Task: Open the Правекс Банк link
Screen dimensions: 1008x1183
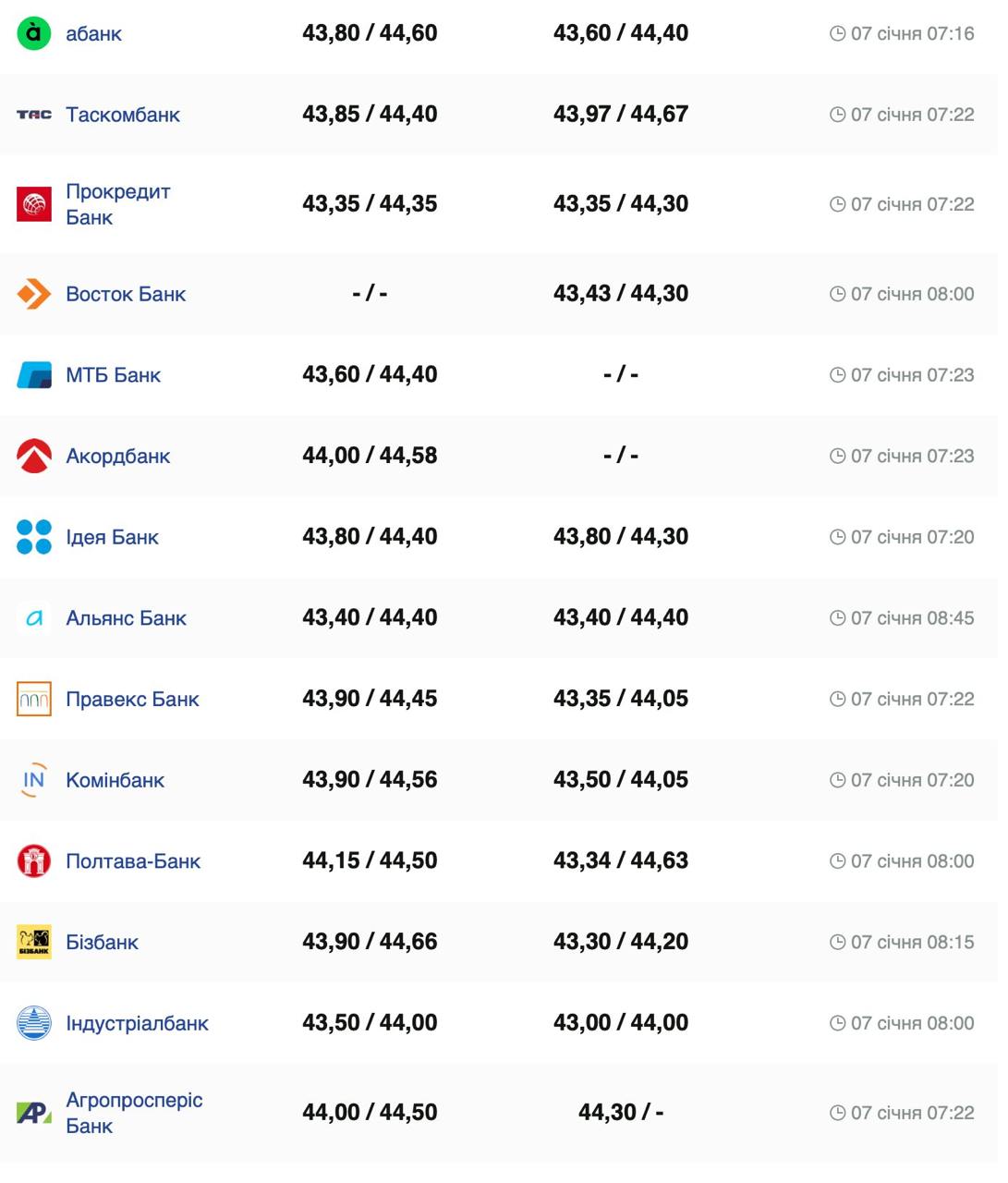Action: point(132,700)
